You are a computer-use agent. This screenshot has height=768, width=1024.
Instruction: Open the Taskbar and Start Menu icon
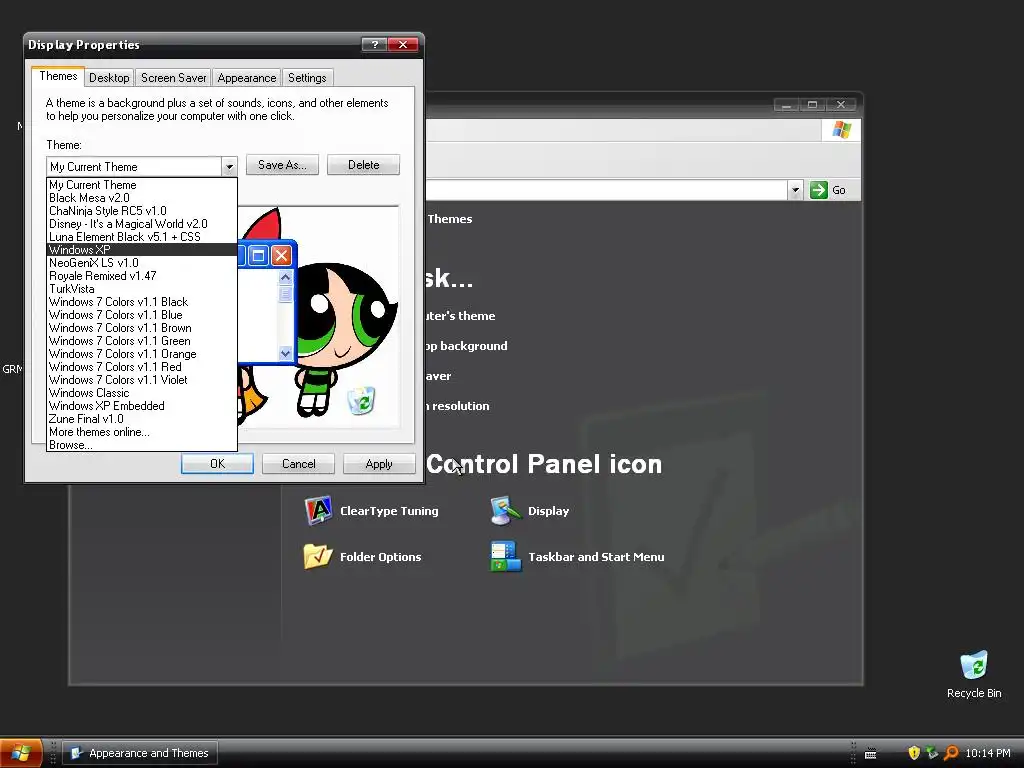(x=505, y=556)
